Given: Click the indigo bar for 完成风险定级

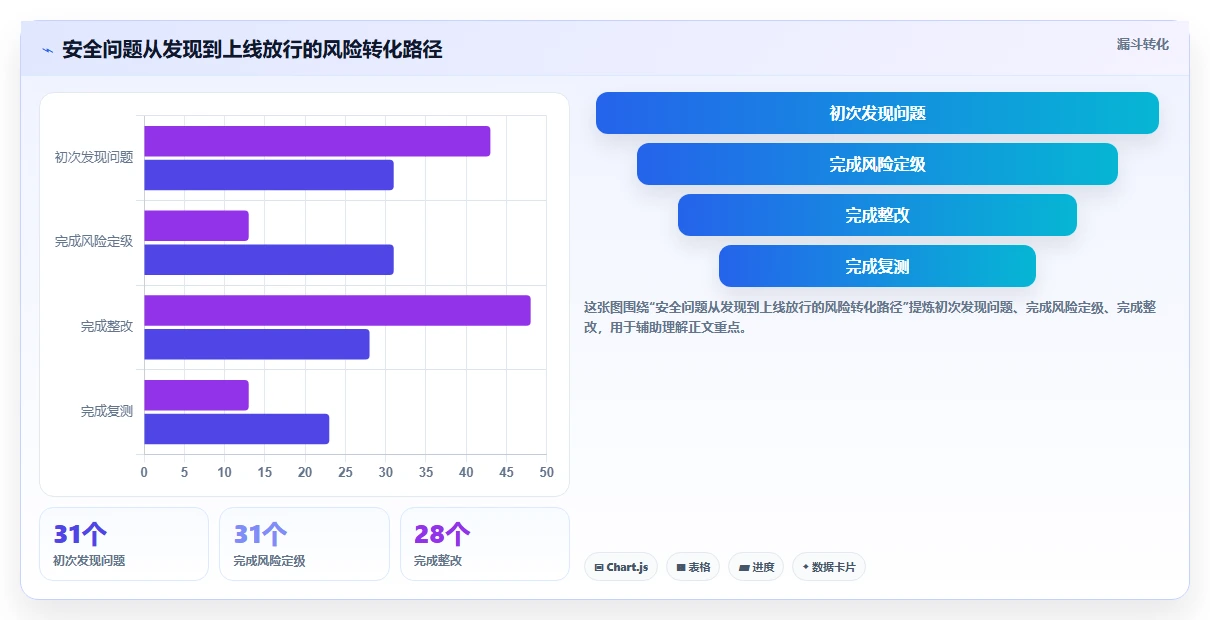Looking at the screenshot, I should (269, 260).
